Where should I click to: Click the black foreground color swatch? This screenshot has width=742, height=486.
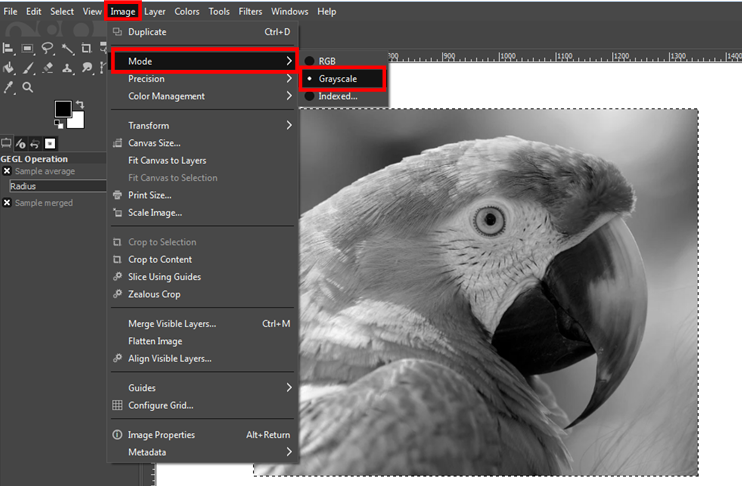click(x=62, y=108)
